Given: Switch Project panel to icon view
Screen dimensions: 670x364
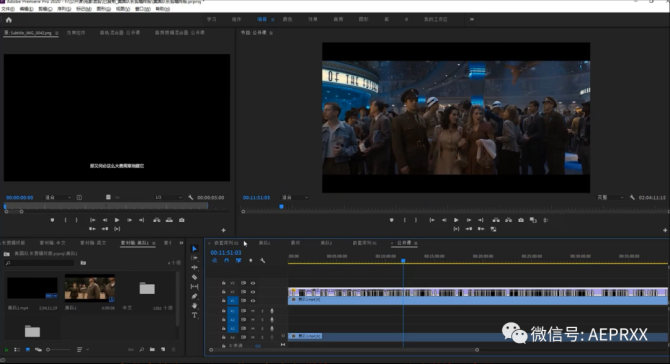Looking at the screenshot, I should (28, 349).
